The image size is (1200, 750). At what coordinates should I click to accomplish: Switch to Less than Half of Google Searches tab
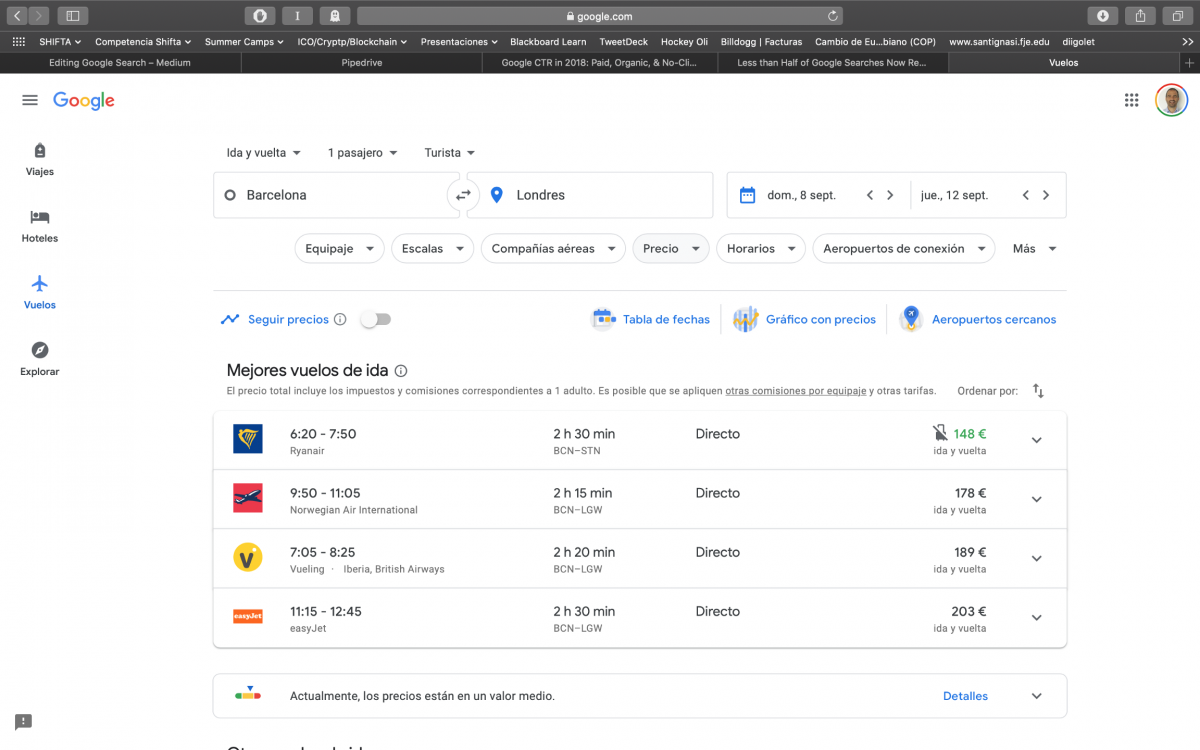pyautogui.click(x=832, y=62)
